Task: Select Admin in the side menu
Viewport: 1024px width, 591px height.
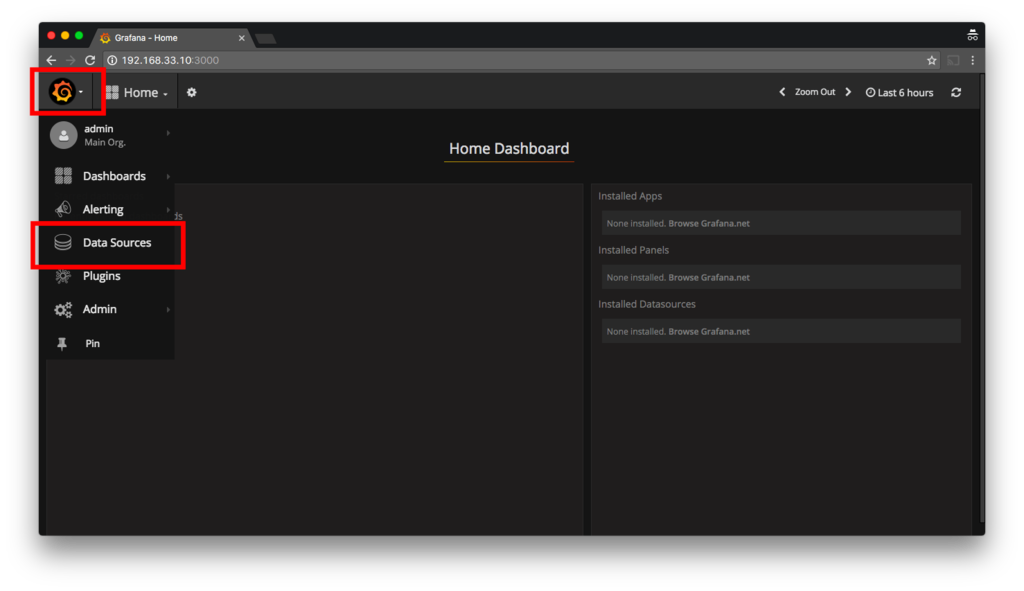Action: click(x=100, y=309)
